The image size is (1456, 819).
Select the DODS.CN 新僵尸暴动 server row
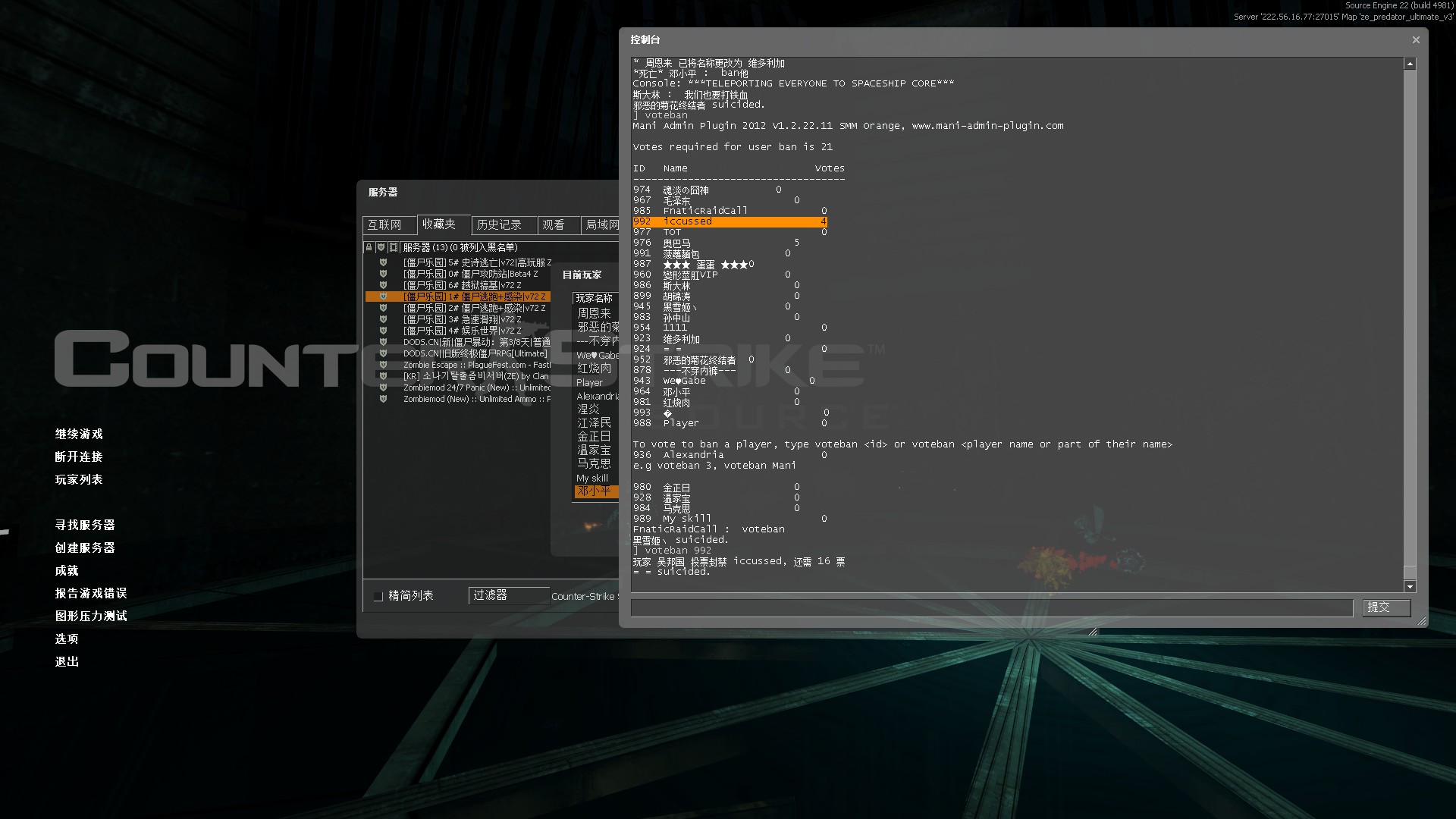(458, 342)
